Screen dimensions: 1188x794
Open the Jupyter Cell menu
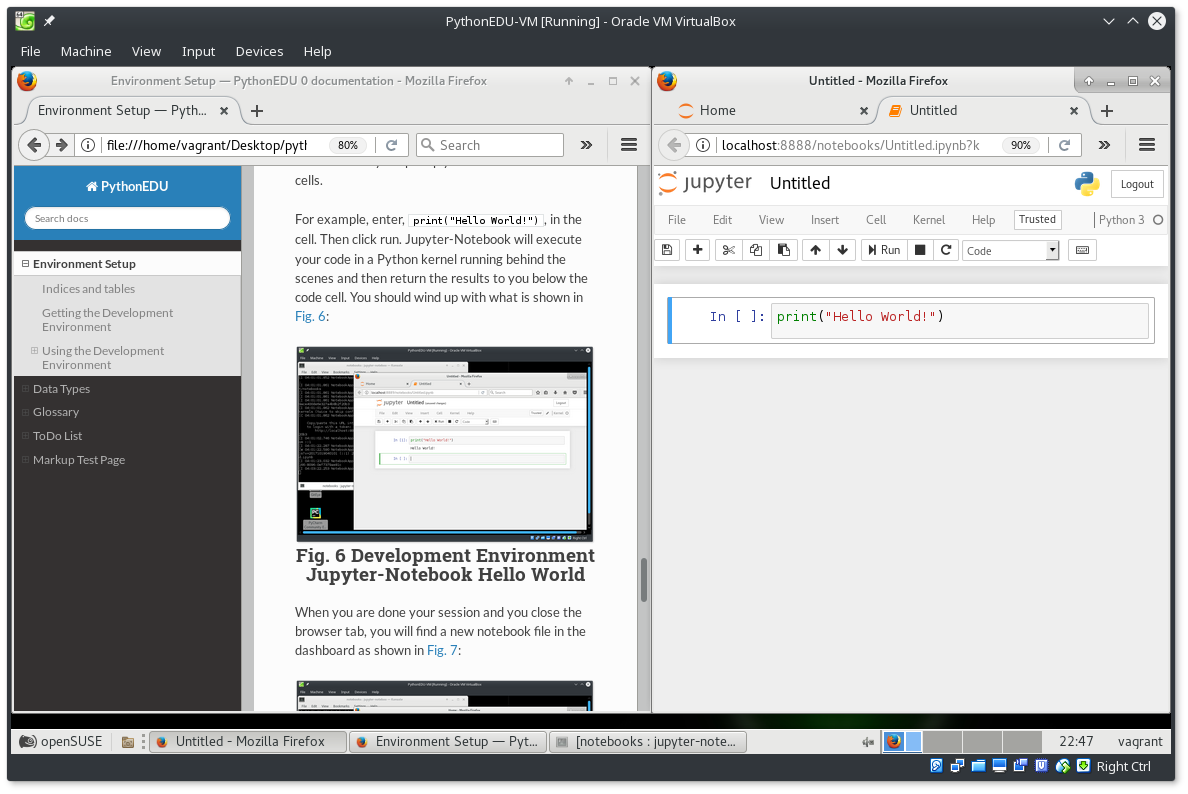pos(876,220)
